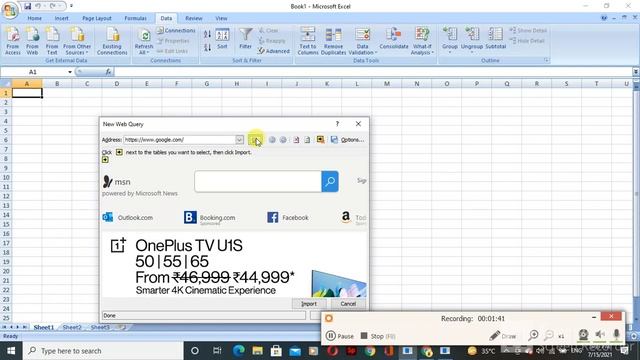This screenshot has width=640, height=360.
Task: Open the Insert ribbon tab
Action: [62, 18]
